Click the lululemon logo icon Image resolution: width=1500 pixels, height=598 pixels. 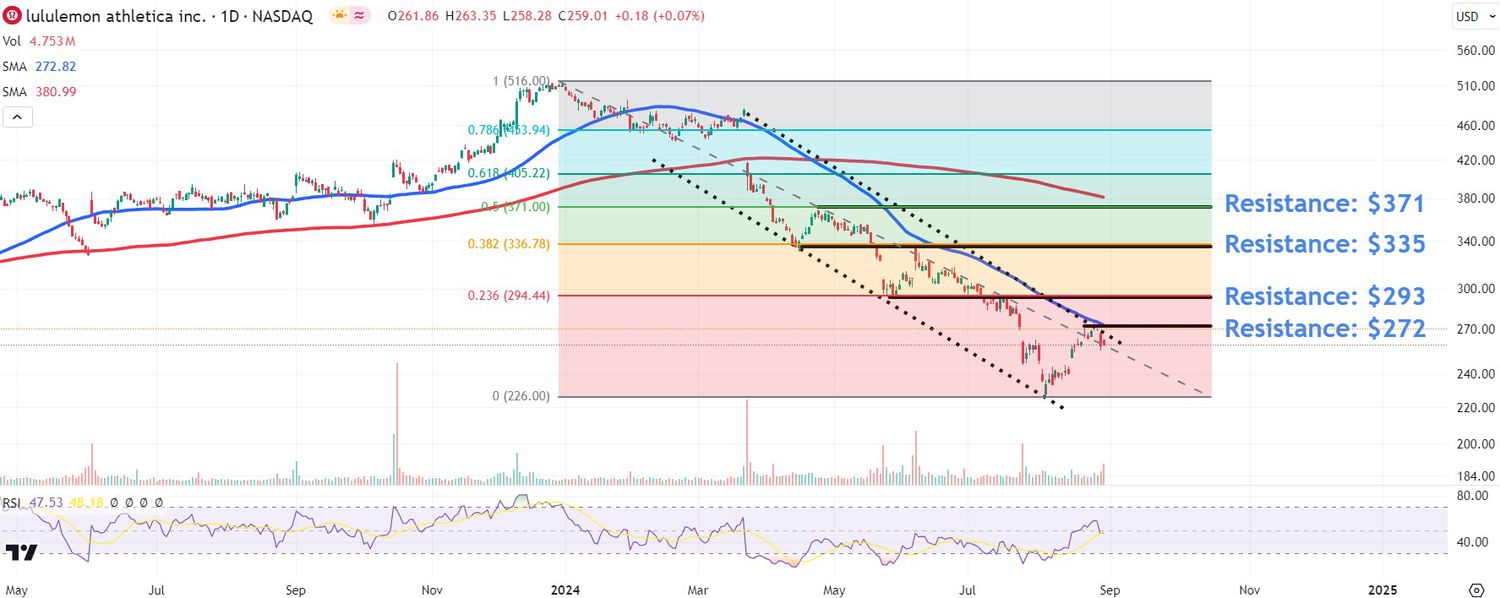pyautogui.click(x=13, y=16)
